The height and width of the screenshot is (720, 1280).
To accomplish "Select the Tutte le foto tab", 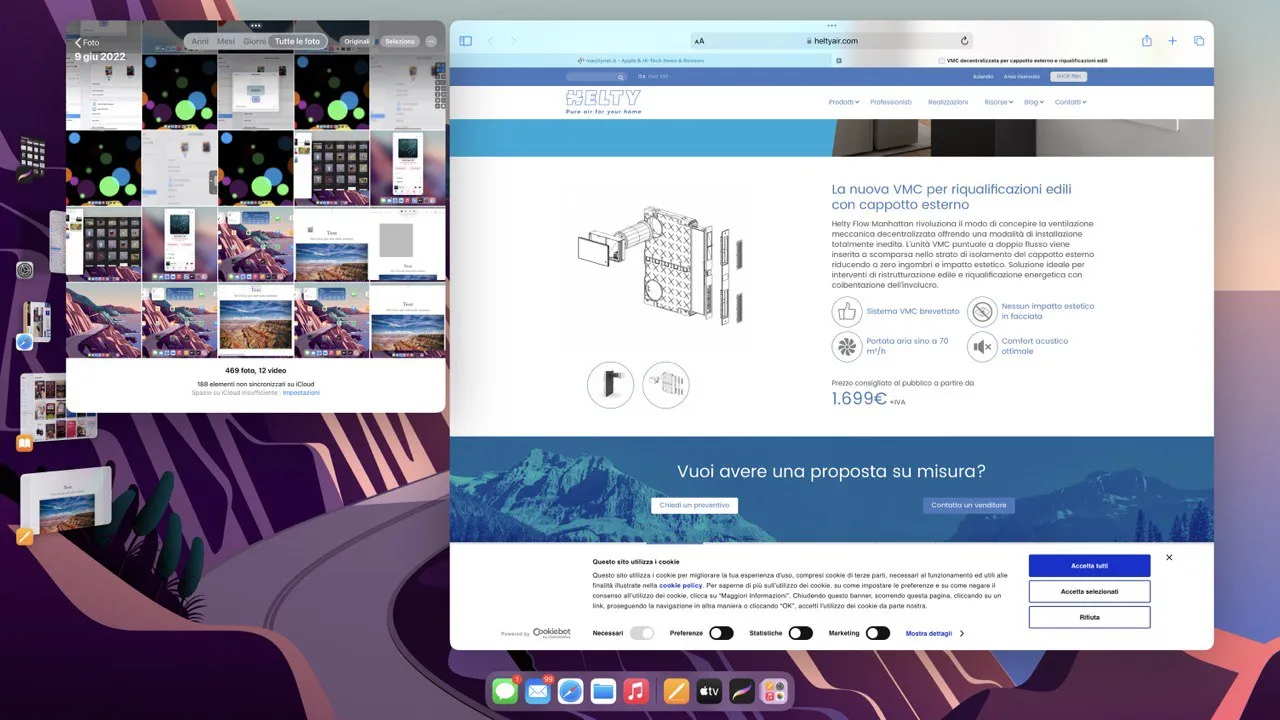I will pos(297,41).
